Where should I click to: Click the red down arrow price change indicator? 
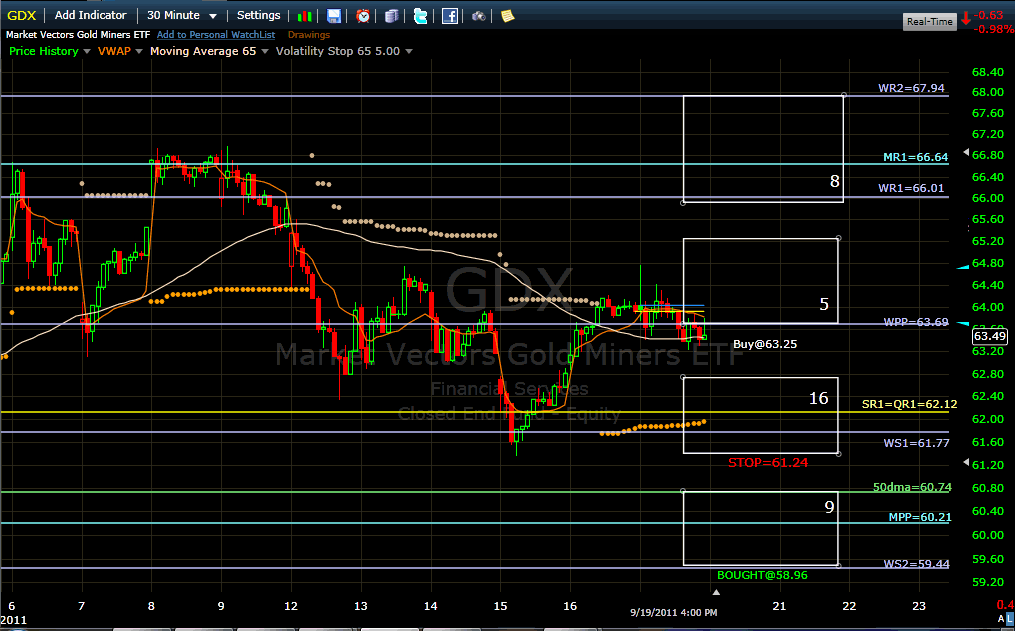[x=966, y=17]
